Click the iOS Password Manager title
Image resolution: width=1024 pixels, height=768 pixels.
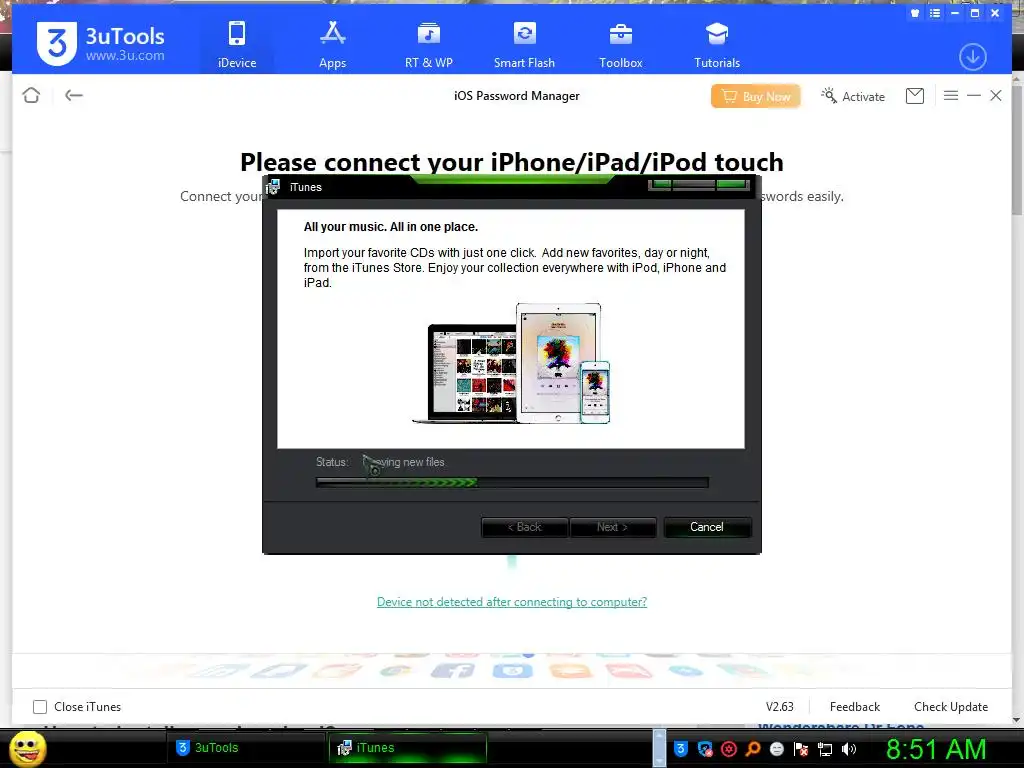click(517, 95)
